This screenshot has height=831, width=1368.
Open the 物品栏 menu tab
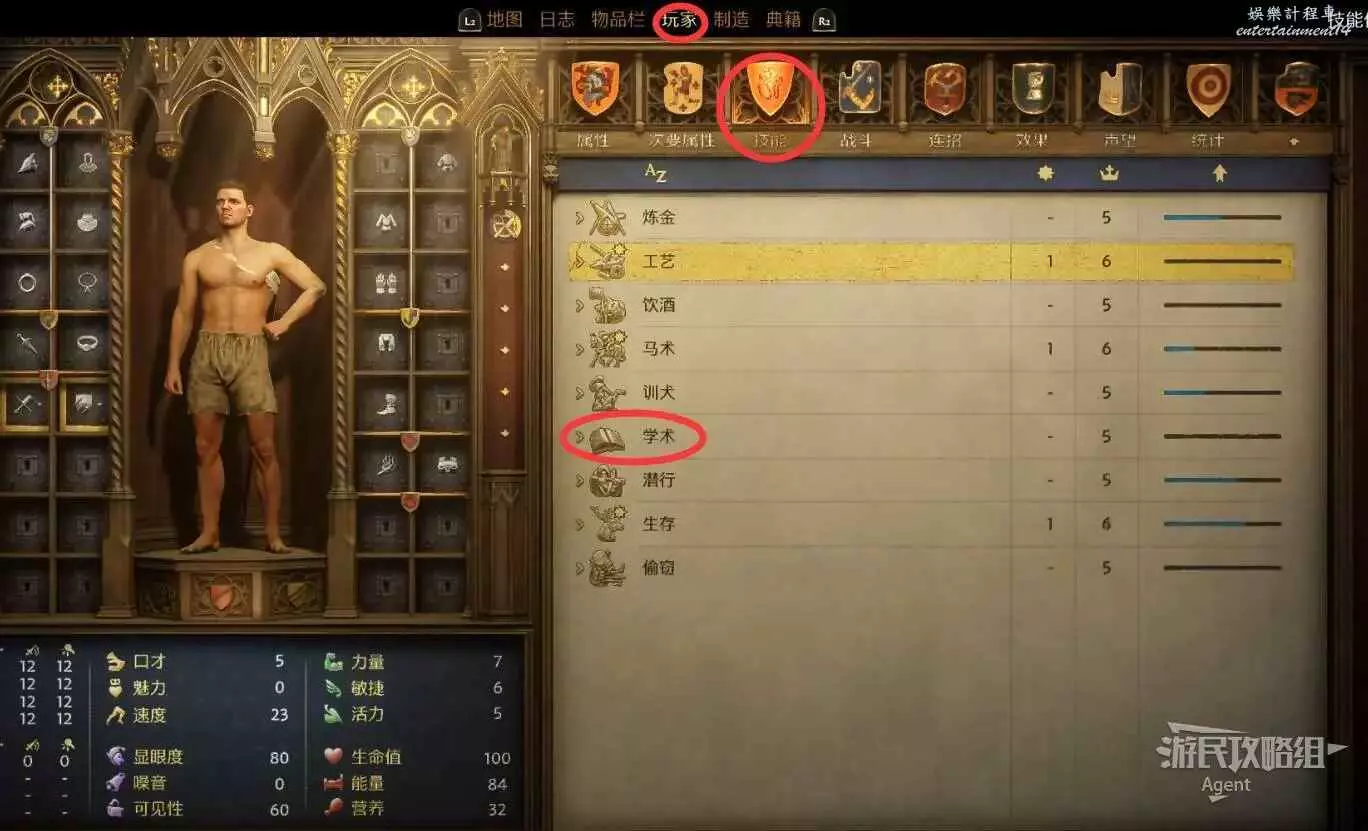pos(617,19)
